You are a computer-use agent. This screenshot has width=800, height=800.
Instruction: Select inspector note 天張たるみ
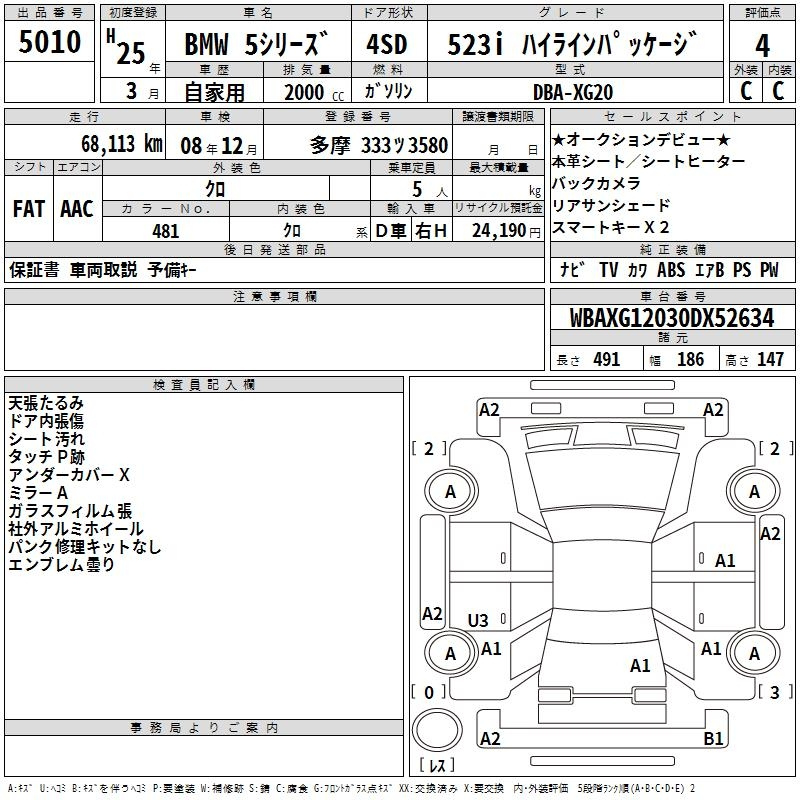pyautogui.click(x=46, y=403)
